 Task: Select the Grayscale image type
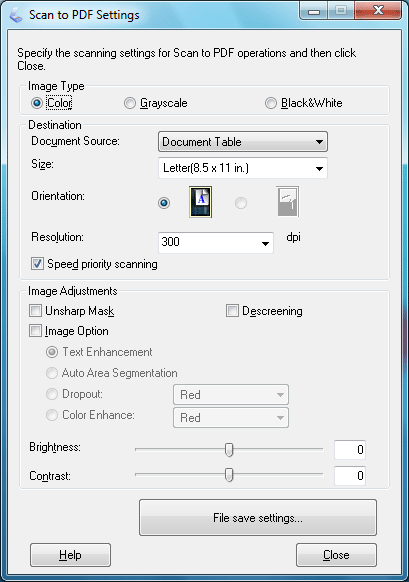[x=130, y=103]
